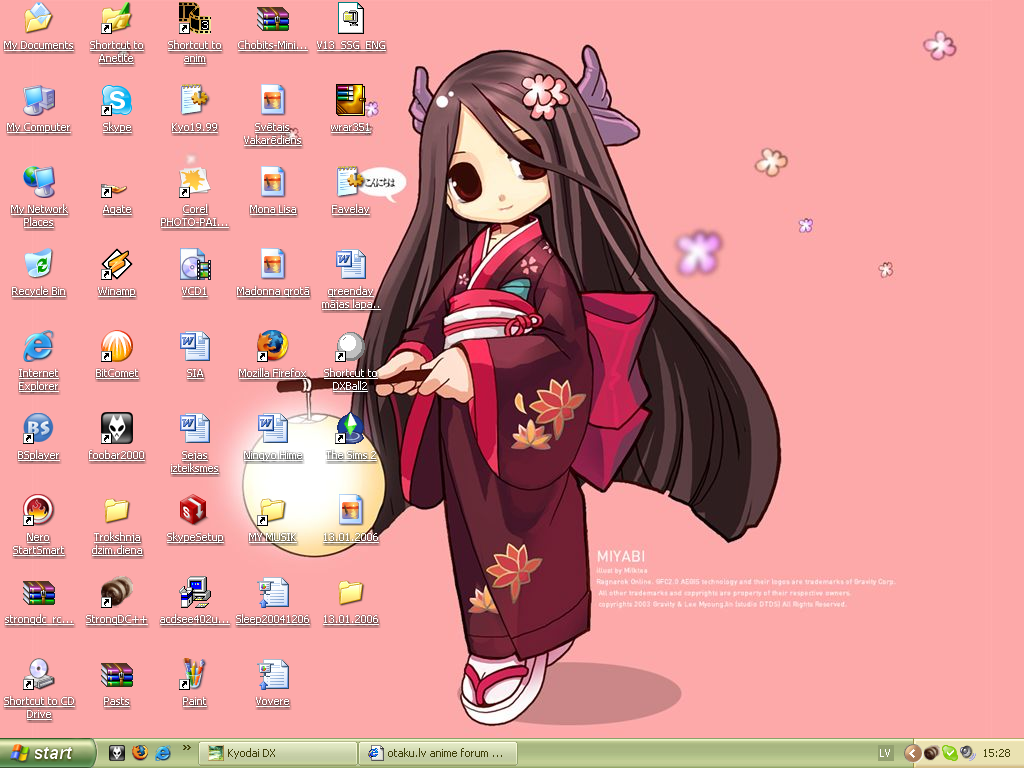
Task: Run the SkypeSetup installer icon
Action: 195,510
